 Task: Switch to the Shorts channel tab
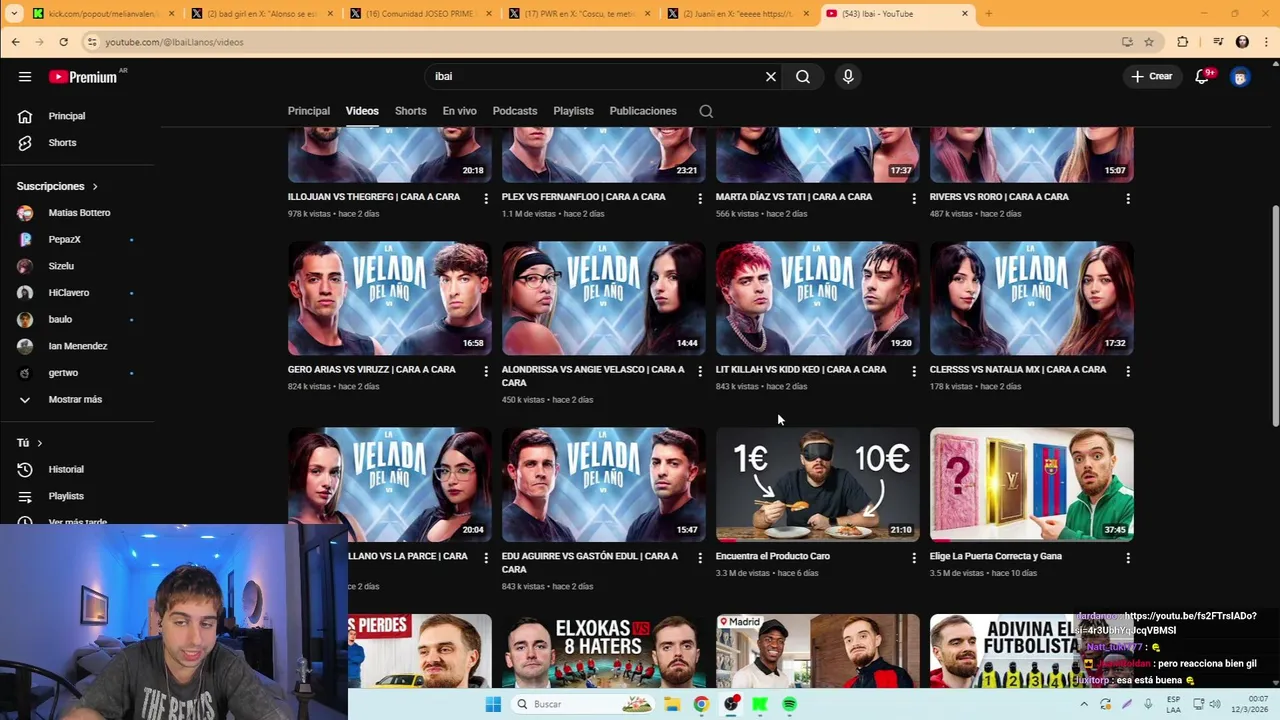pyautogui.click(x=410, y=111)
